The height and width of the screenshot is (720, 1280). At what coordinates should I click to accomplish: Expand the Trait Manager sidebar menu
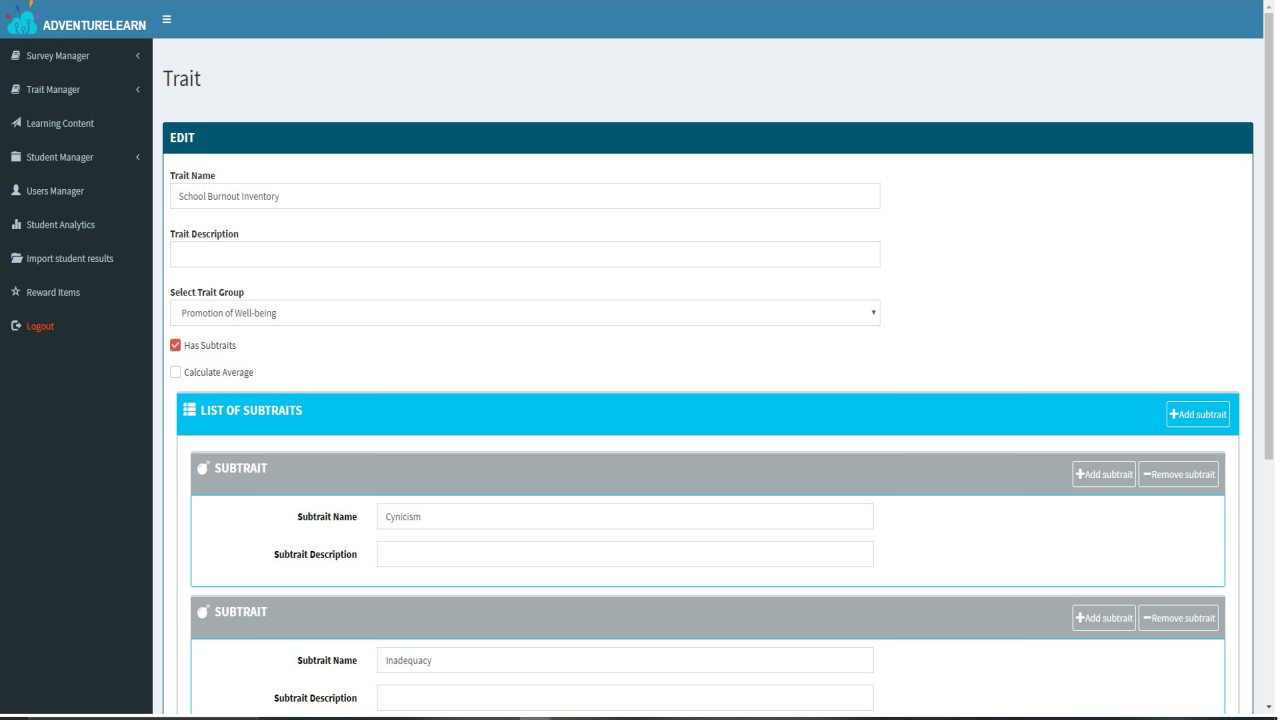[x=76, y=90]
